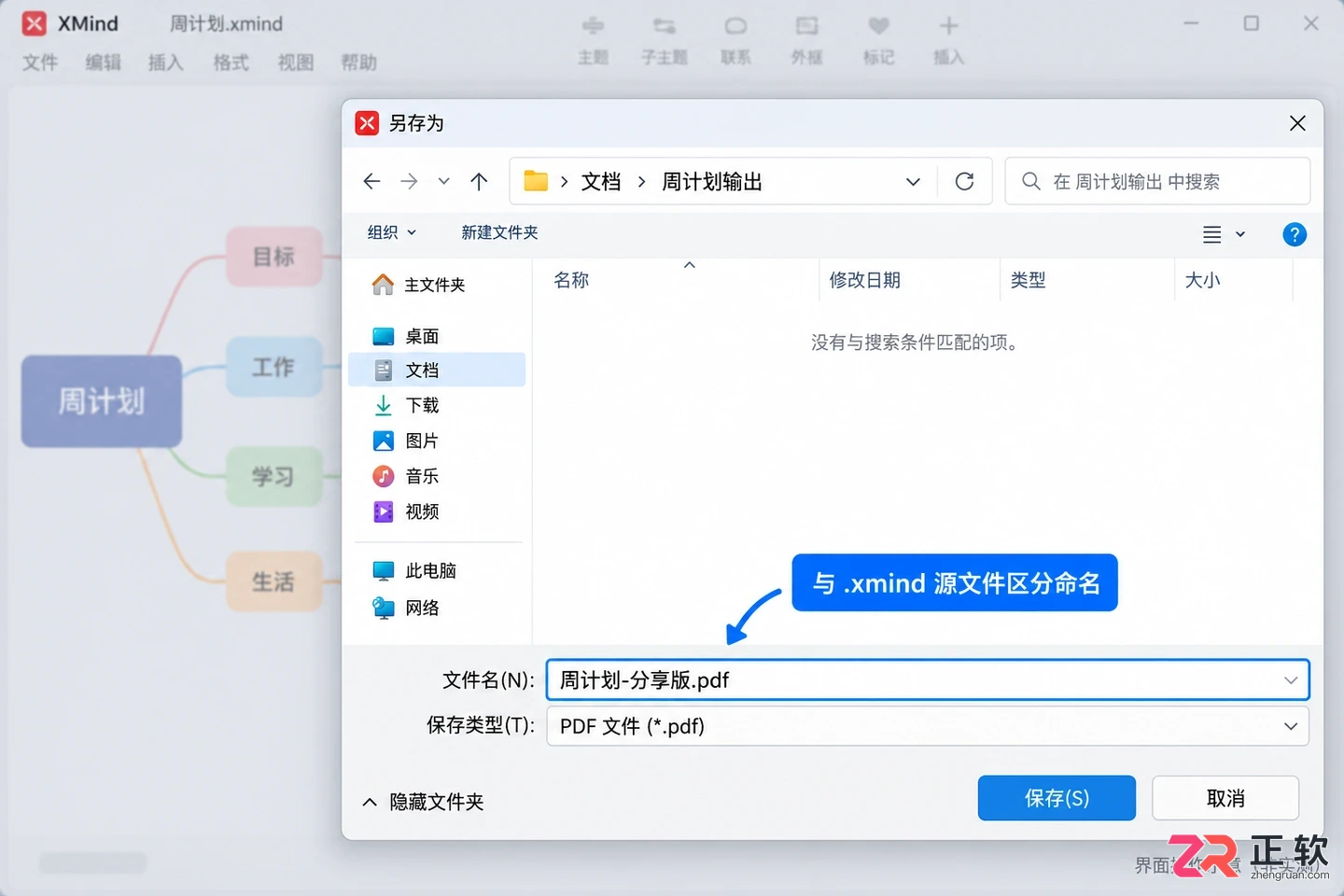Click the 保存(S) button
This screenshot has width=1344, height=896.
point(1057,798)
